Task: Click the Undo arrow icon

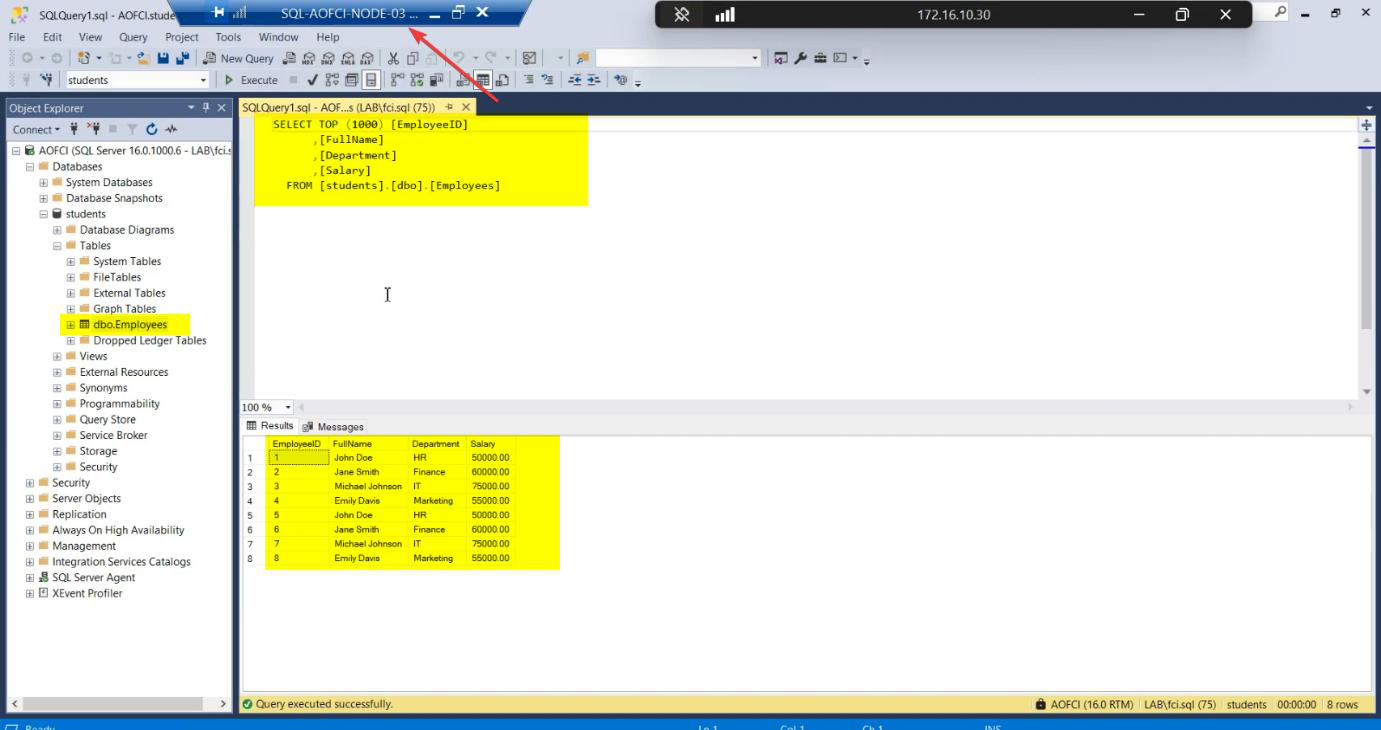Action: coord(459,58)
